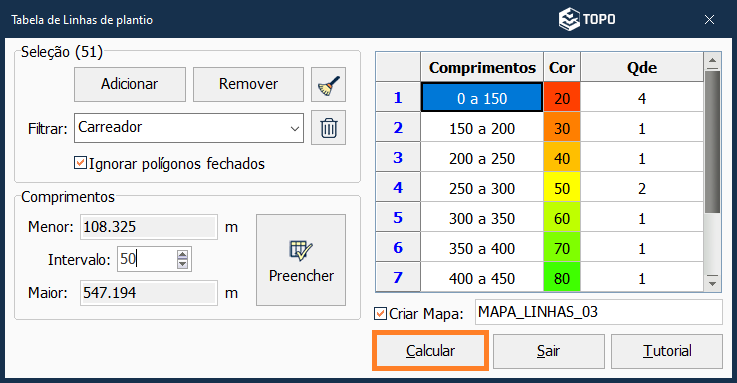This screenshot has height=383, width=737.
Task: Increase the Intervalo spinner value
Action: (x=182, y=254)
